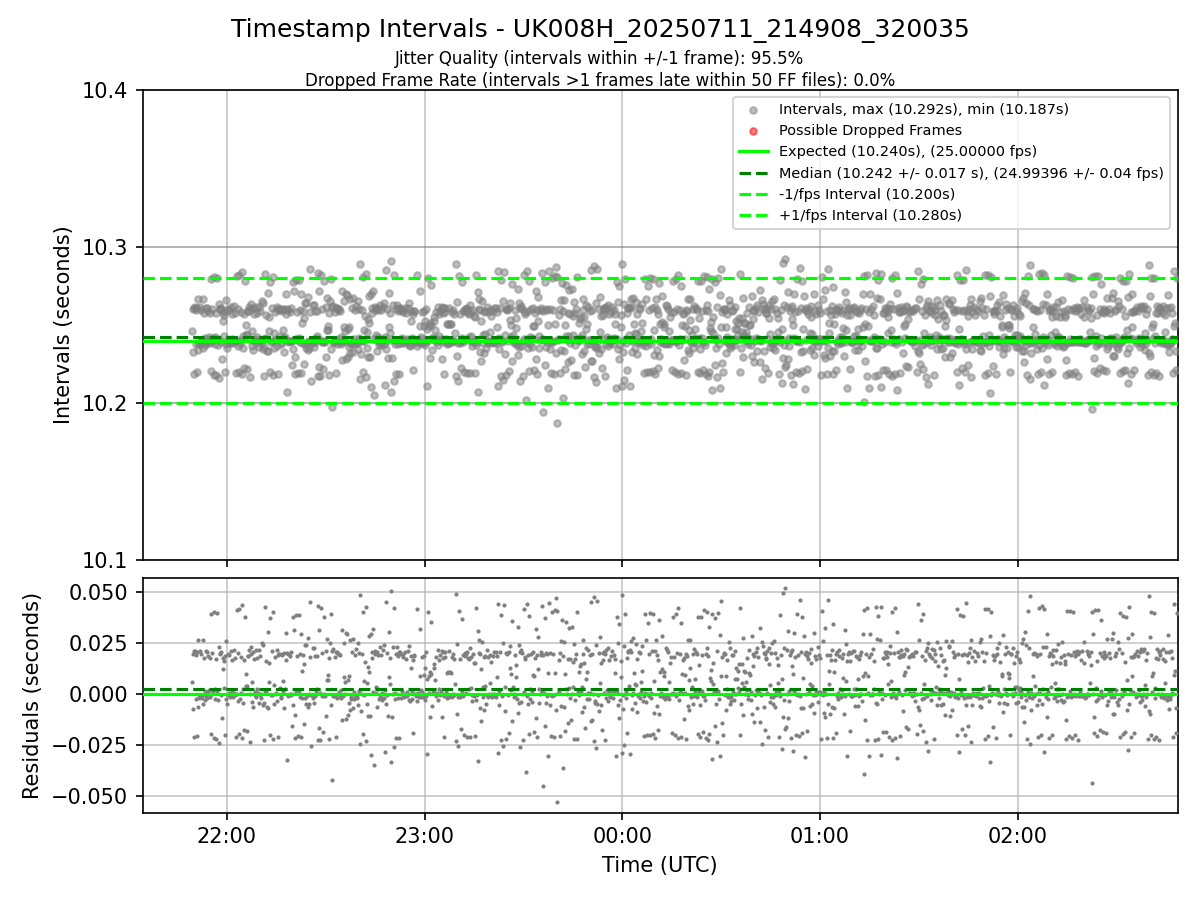This screenshot has height=900, width=1200.
Task: Select the Dropped Frame Rate 0.0% subtitle
Action: (600, 80)
